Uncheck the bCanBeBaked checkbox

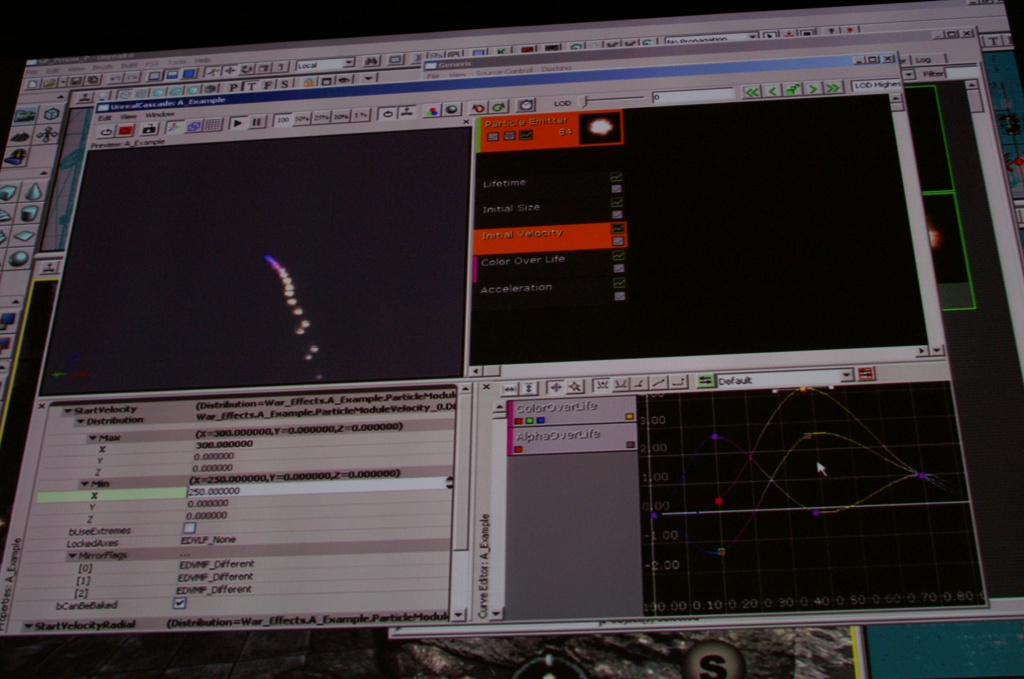coord(180,603)
